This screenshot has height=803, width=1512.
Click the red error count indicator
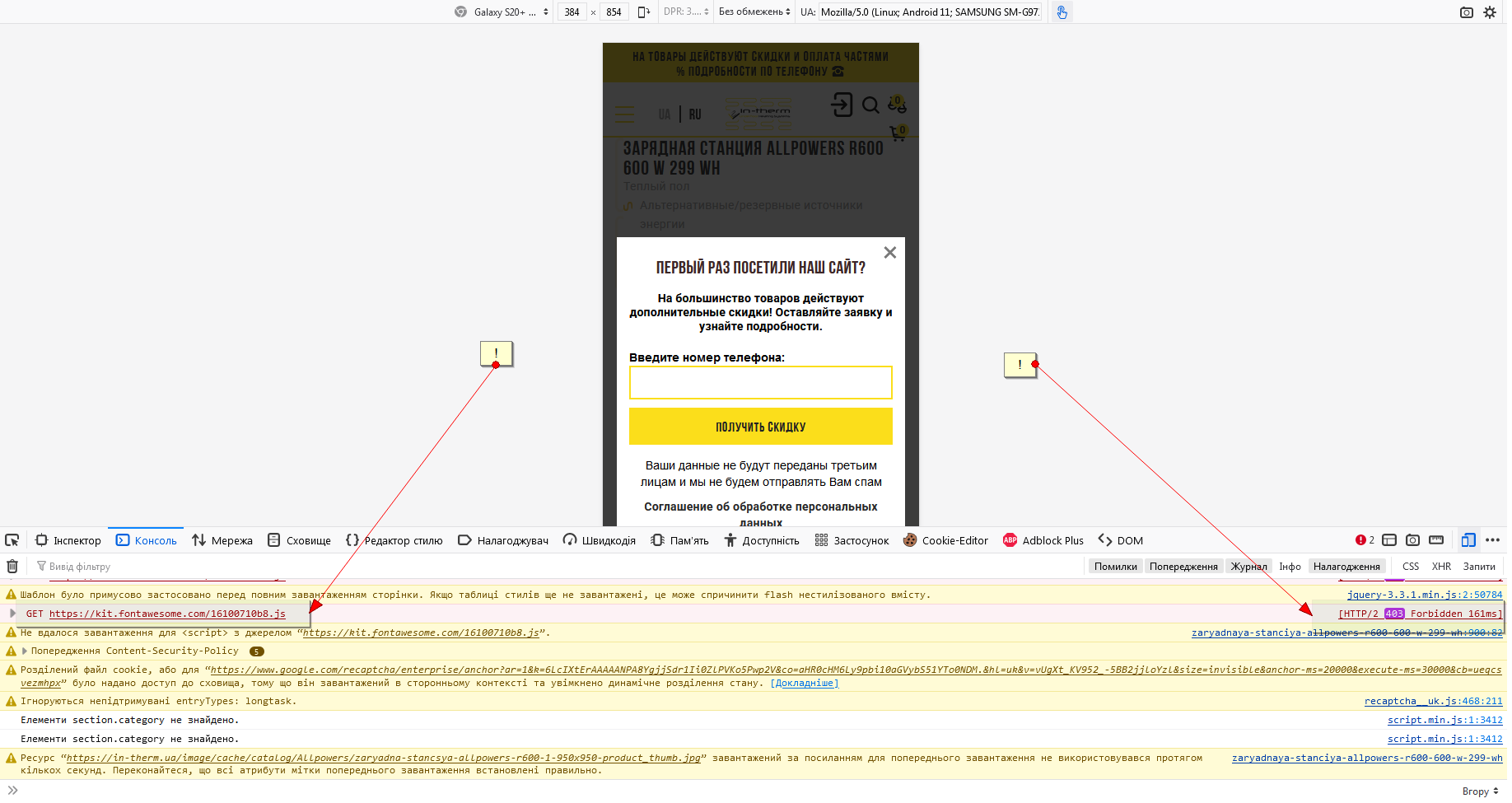coord(1365,540)
